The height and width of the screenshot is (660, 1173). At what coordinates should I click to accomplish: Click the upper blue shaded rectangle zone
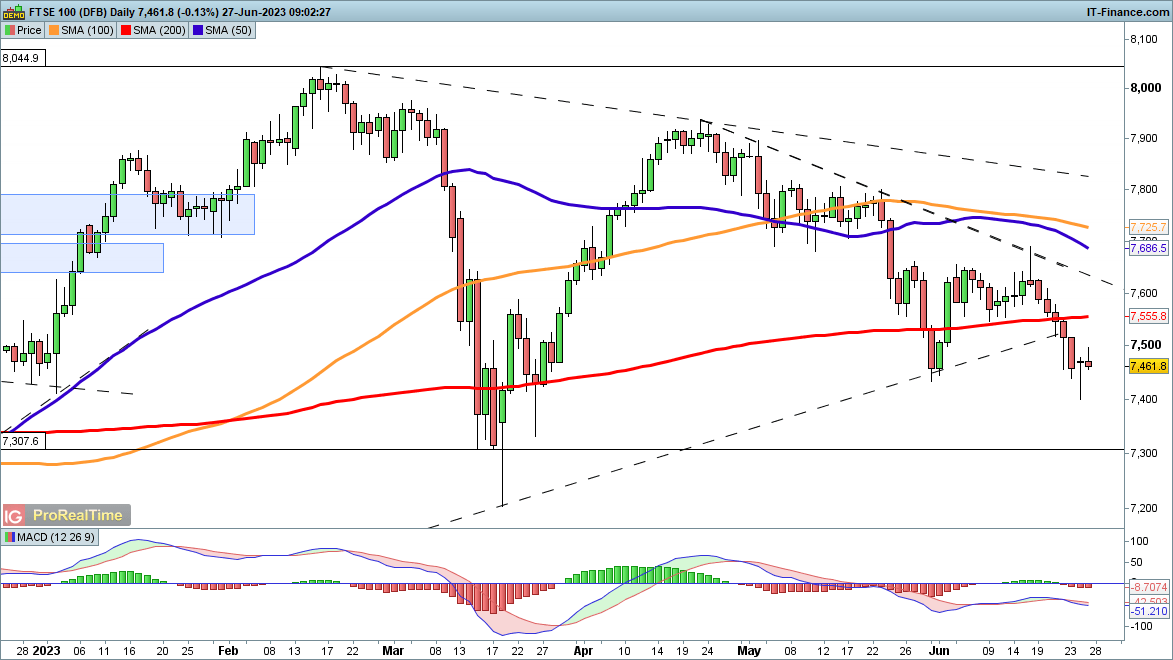tap(127, 214)
